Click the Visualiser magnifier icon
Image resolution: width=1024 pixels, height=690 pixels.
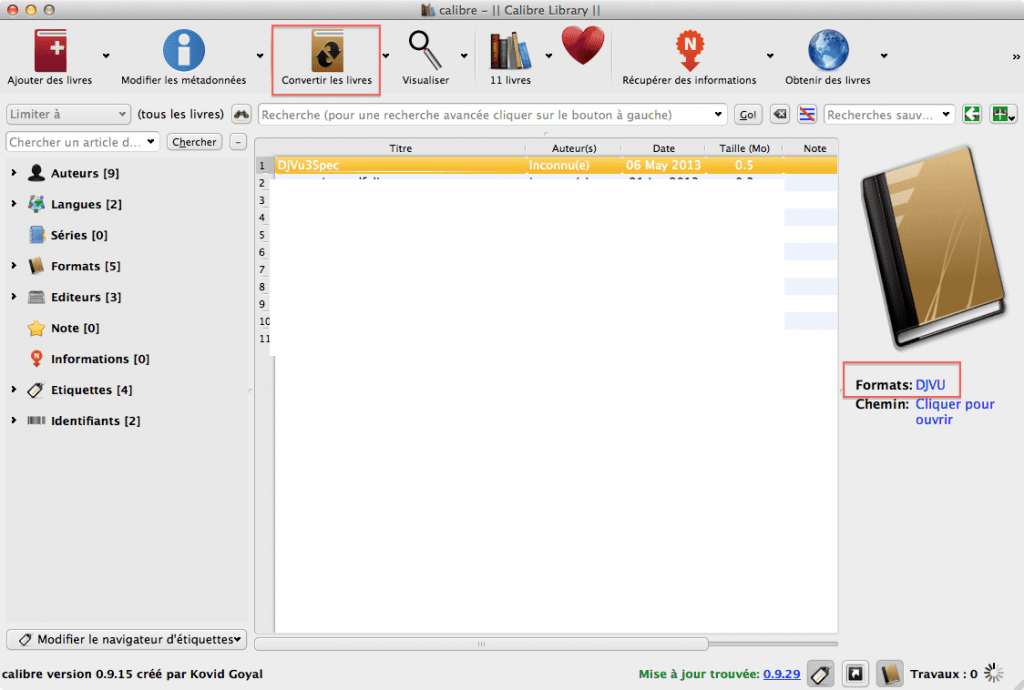(424, 52)
